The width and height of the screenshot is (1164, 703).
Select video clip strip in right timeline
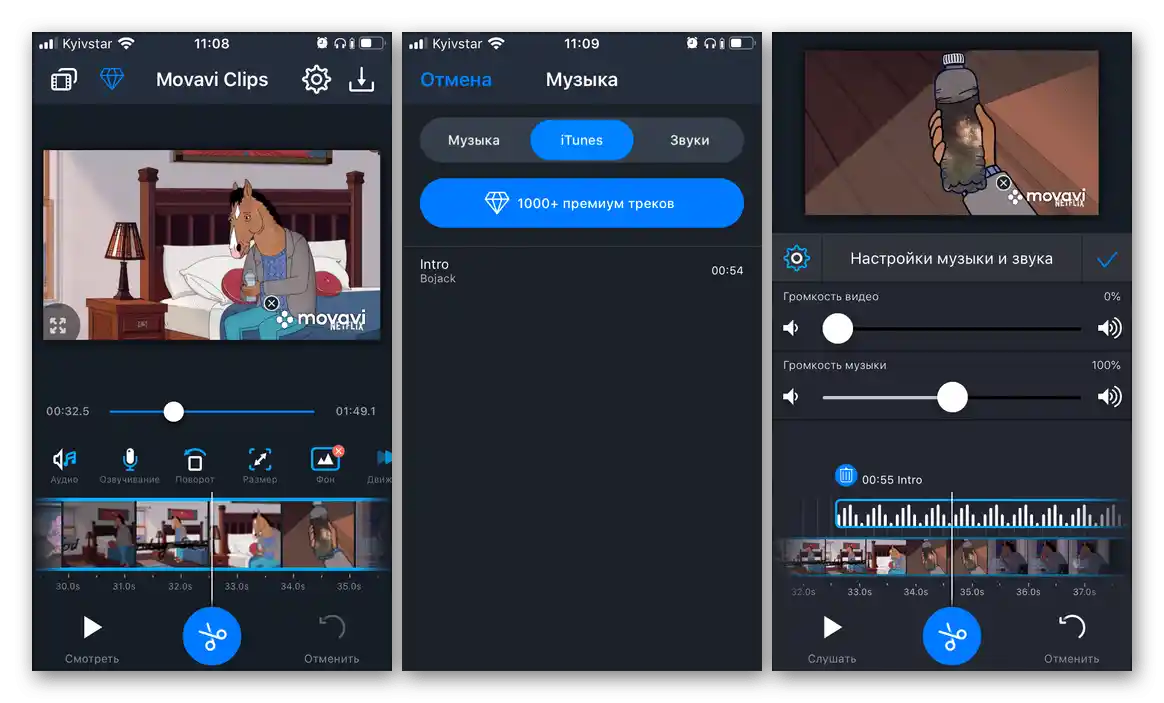click(952, 557)
